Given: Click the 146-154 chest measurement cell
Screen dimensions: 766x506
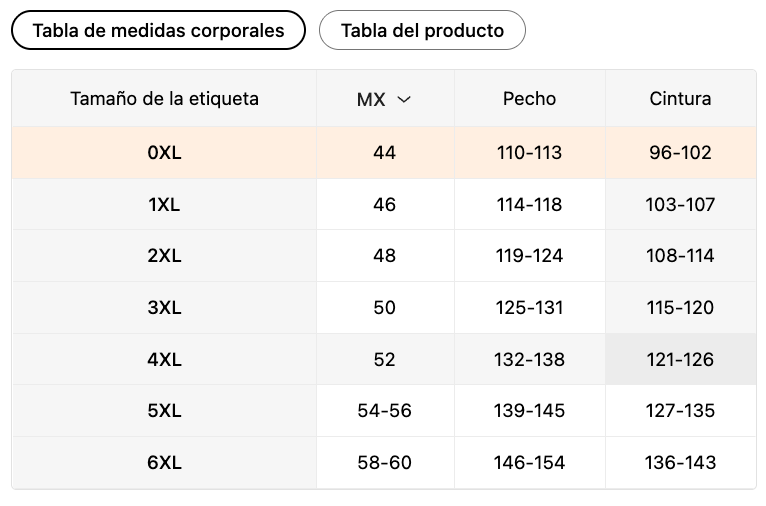Looking at the screenshot, I should coord(529,463).
